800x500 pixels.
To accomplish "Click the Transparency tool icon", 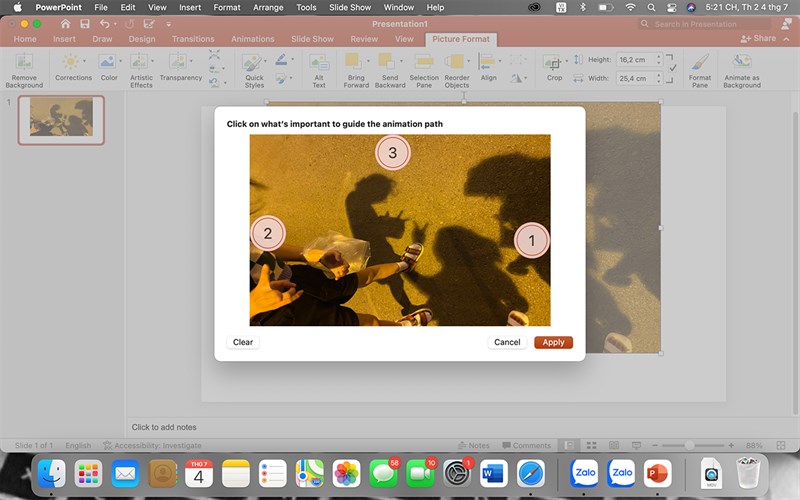I will tap(178, 62).
